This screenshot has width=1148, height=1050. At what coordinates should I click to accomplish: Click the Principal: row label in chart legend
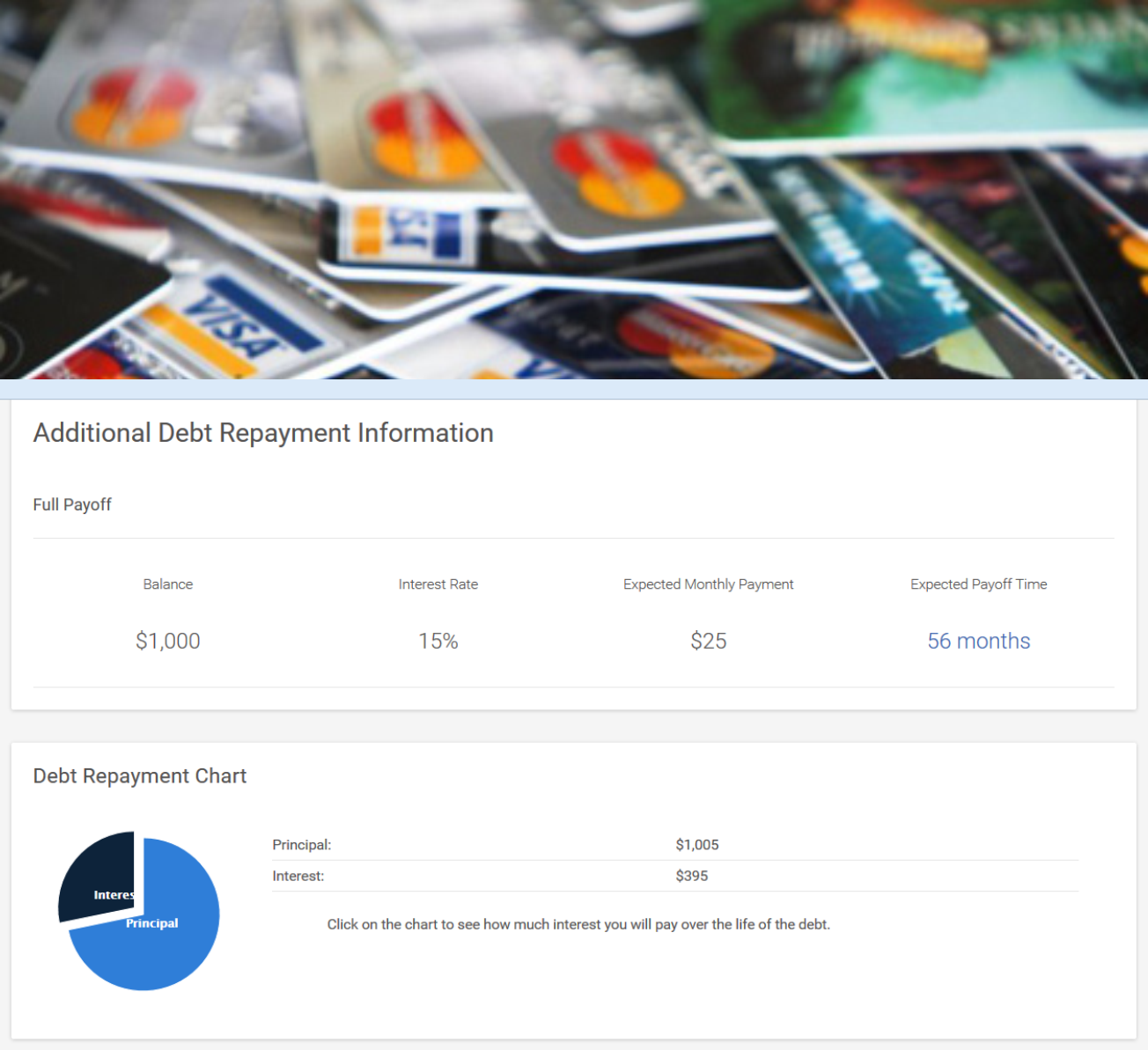click(302, 845)
